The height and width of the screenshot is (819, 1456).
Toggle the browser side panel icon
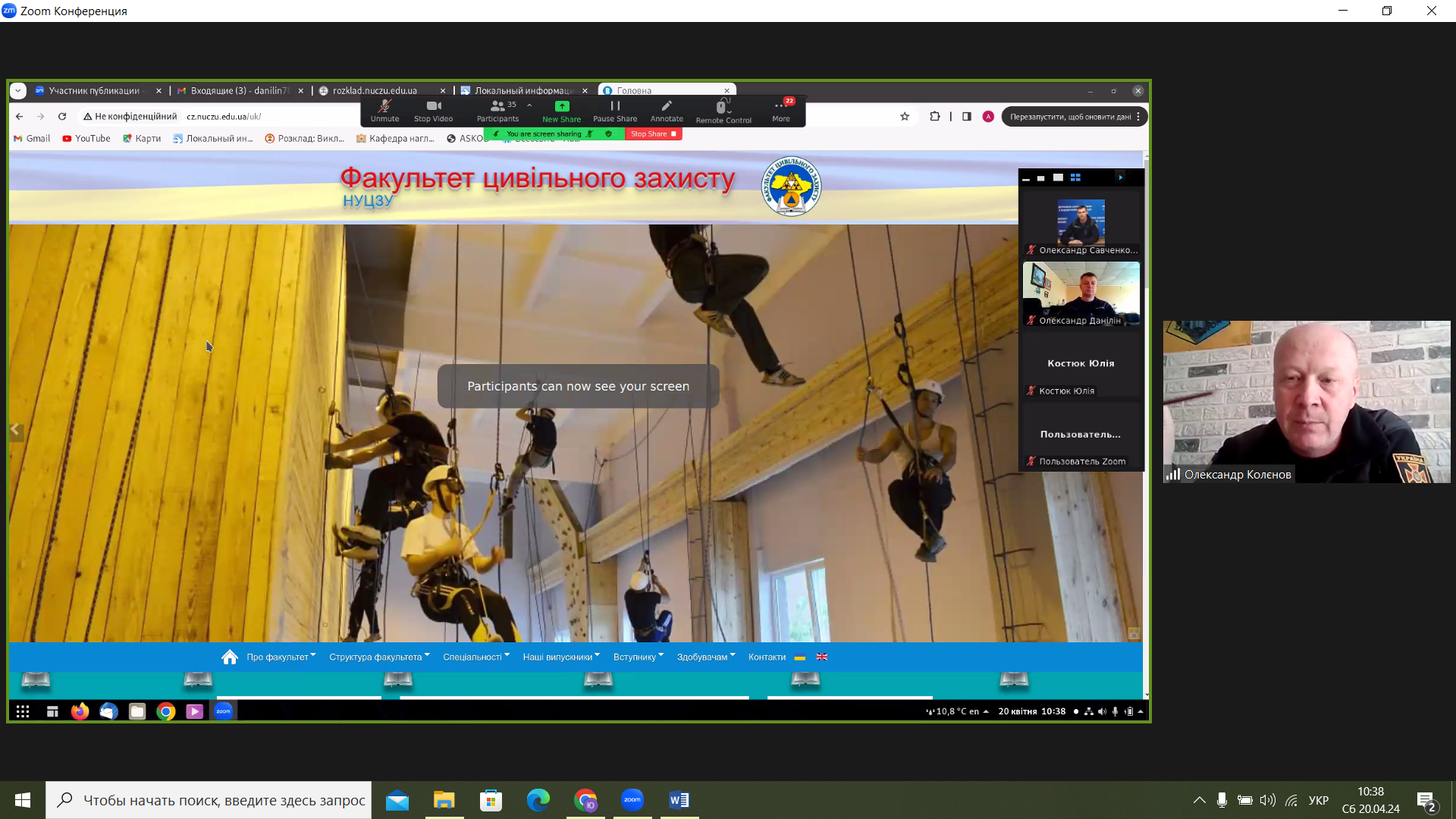click(967, 117)
